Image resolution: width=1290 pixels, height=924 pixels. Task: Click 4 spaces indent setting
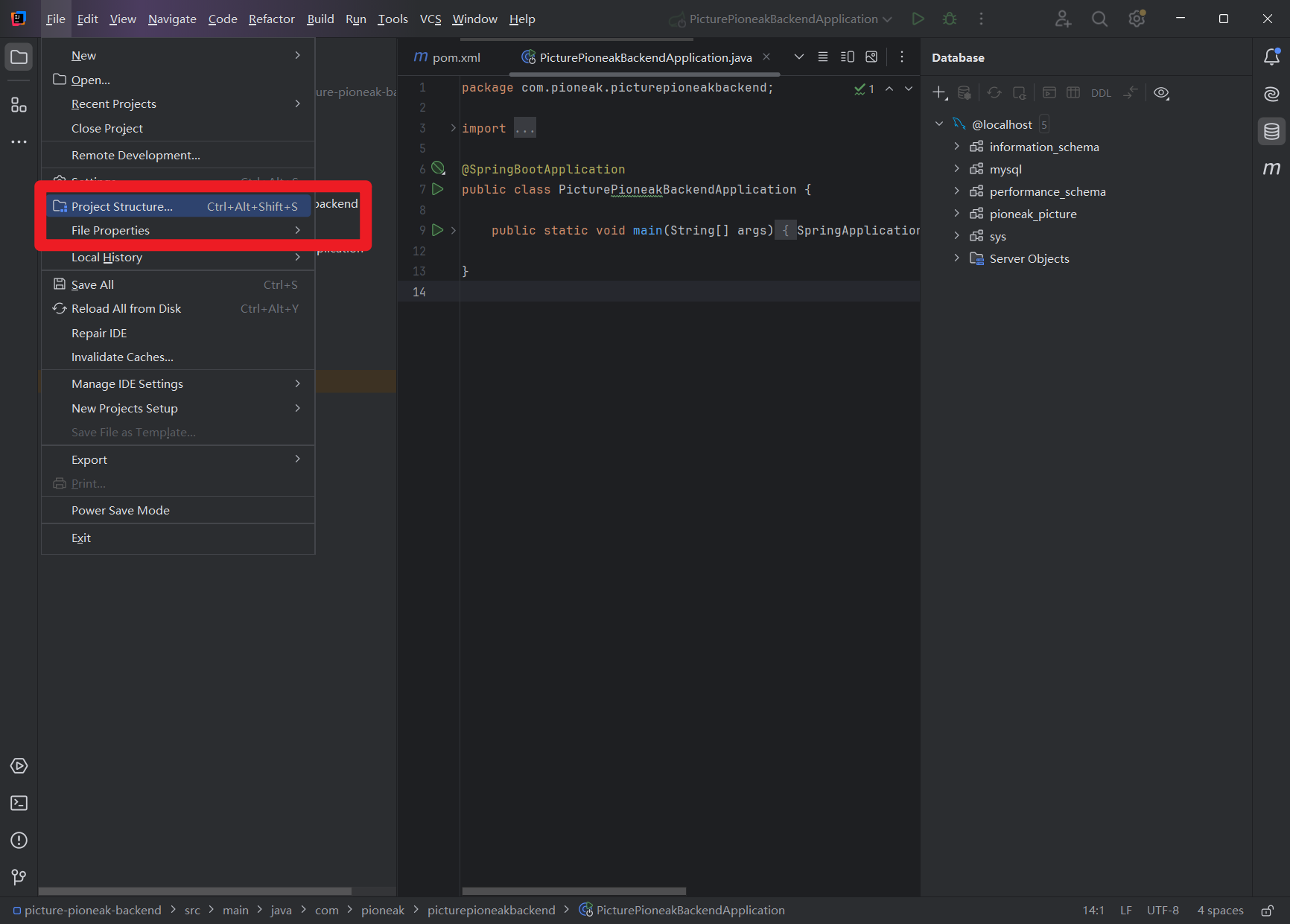1220,910
